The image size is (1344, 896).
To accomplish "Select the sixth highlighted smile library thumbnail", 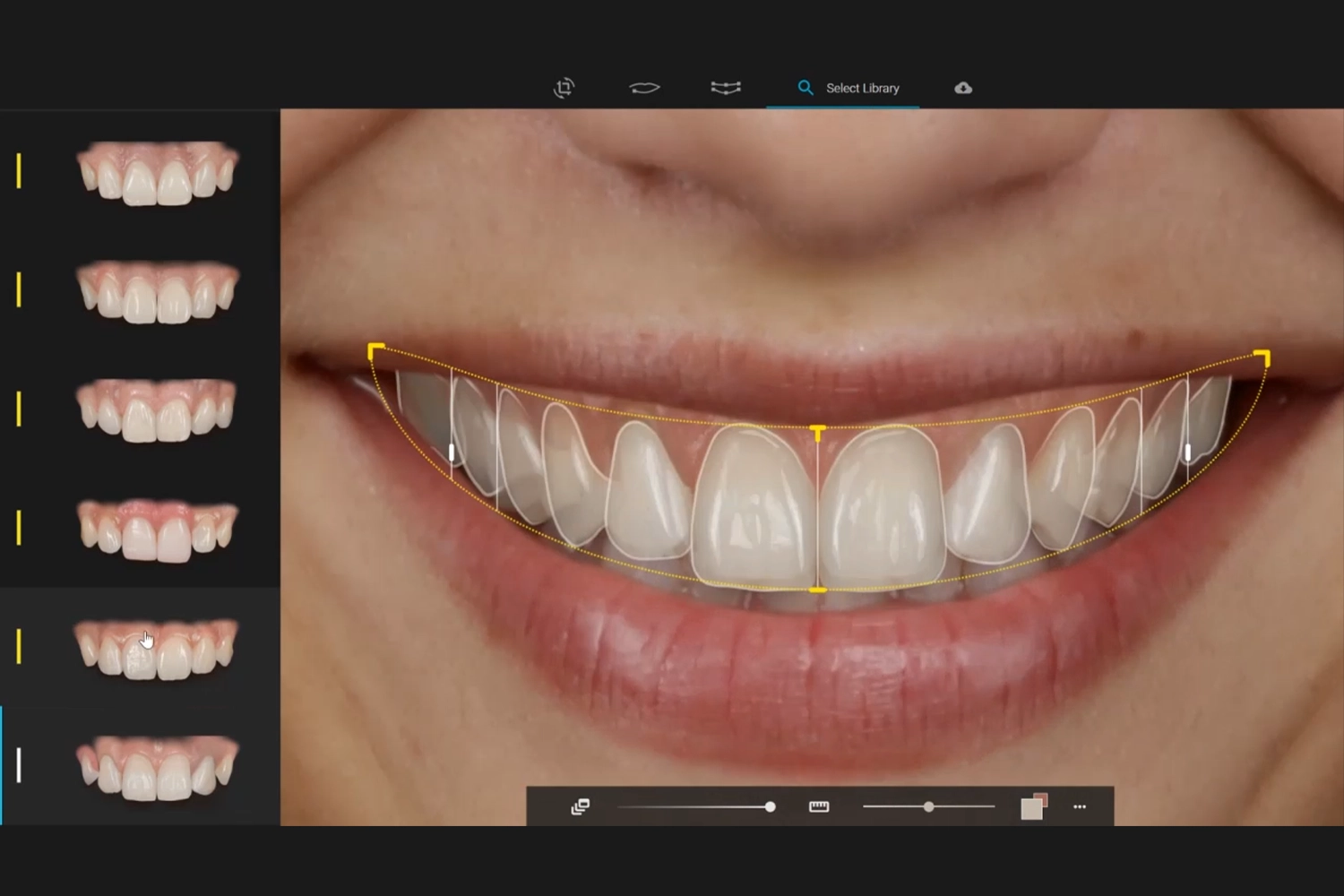I will point(158,767).
